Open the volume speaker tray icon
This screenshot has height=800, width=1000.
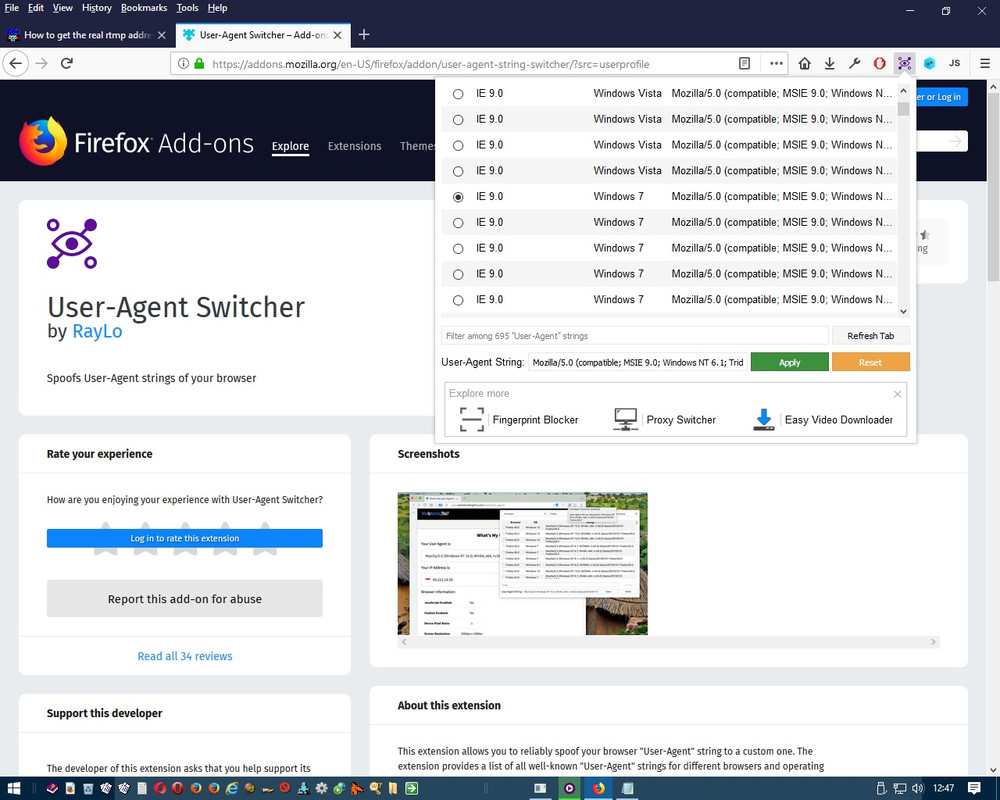[918, 789]
